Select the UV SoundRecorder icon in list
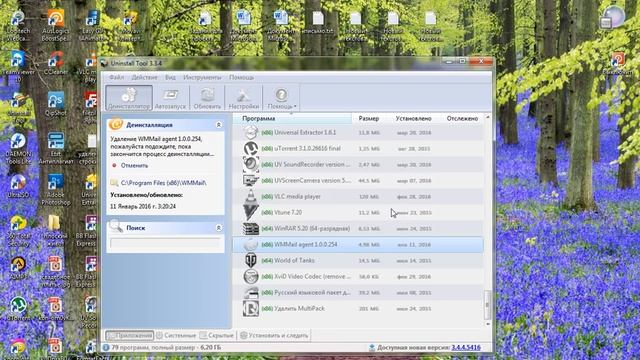The image size is (640, 360). click(251, 164)
